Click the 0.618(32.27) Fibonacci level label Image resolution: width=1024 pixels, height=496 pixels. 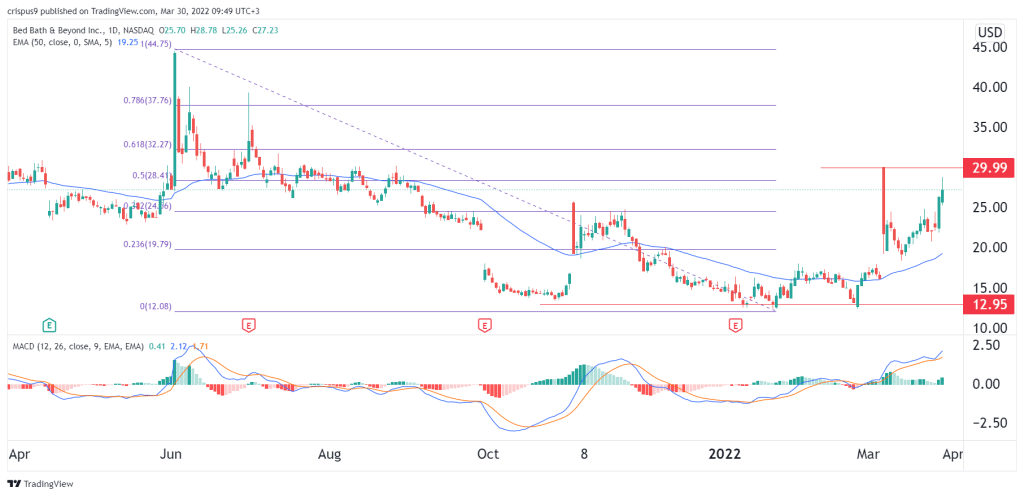point(148,144)
